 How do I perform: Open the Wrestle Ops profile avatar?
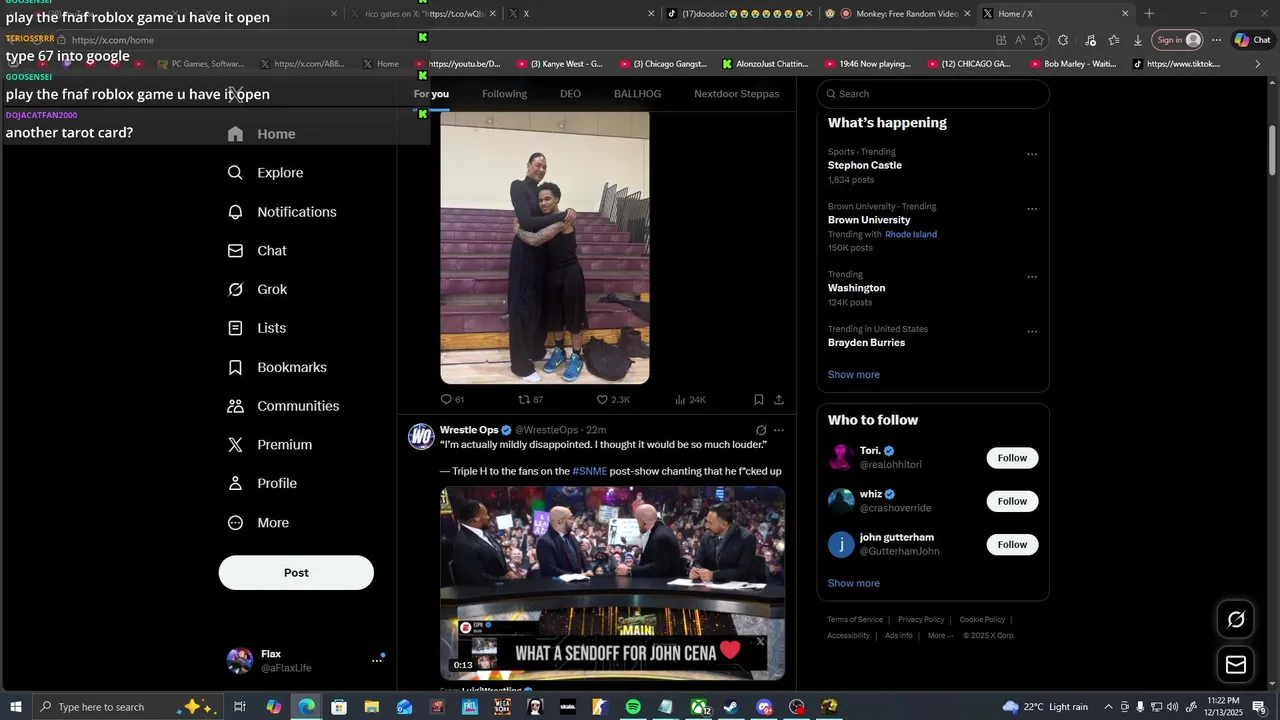click(421, 437)
